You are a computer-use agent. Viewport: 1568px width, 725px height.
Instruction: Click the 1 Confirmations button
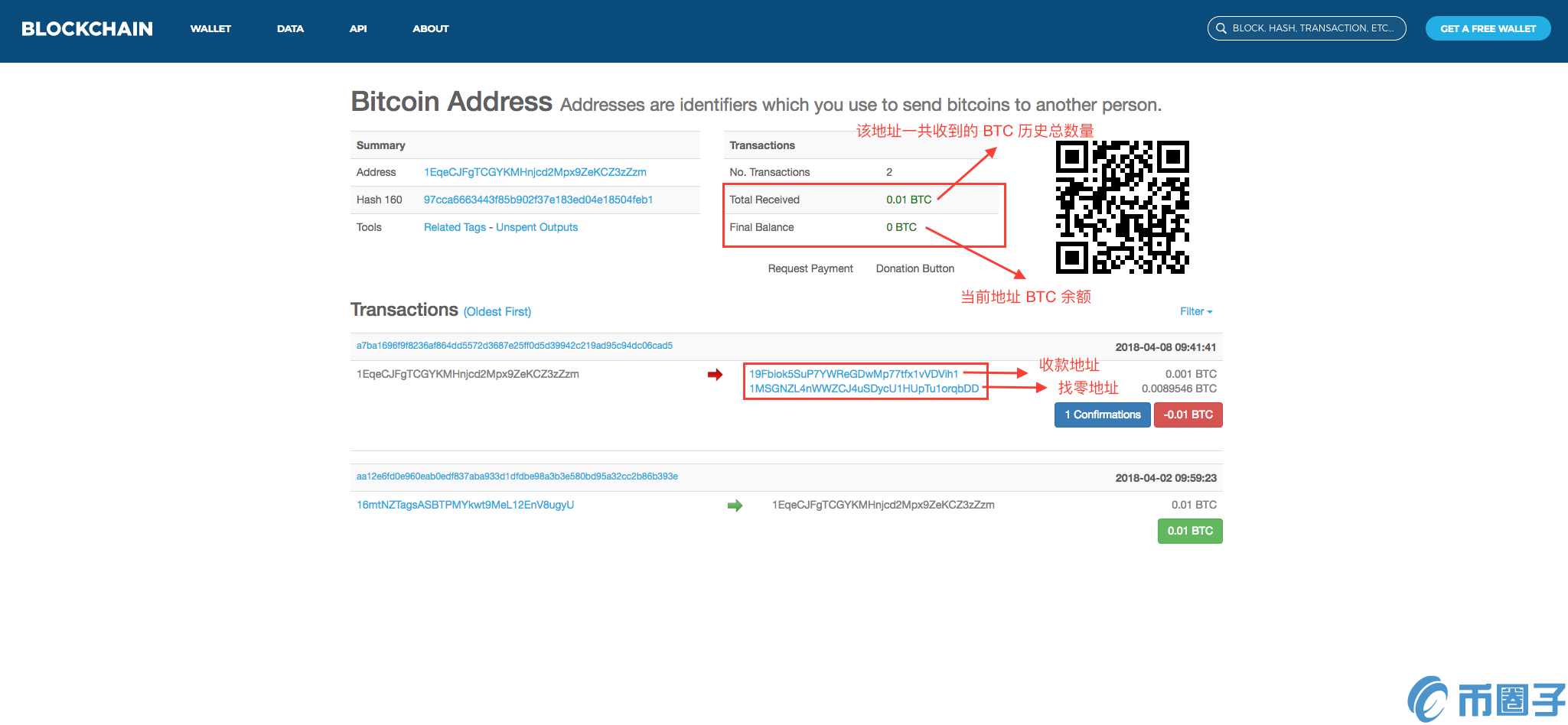pyautogui.click(x=1102, y=415)
